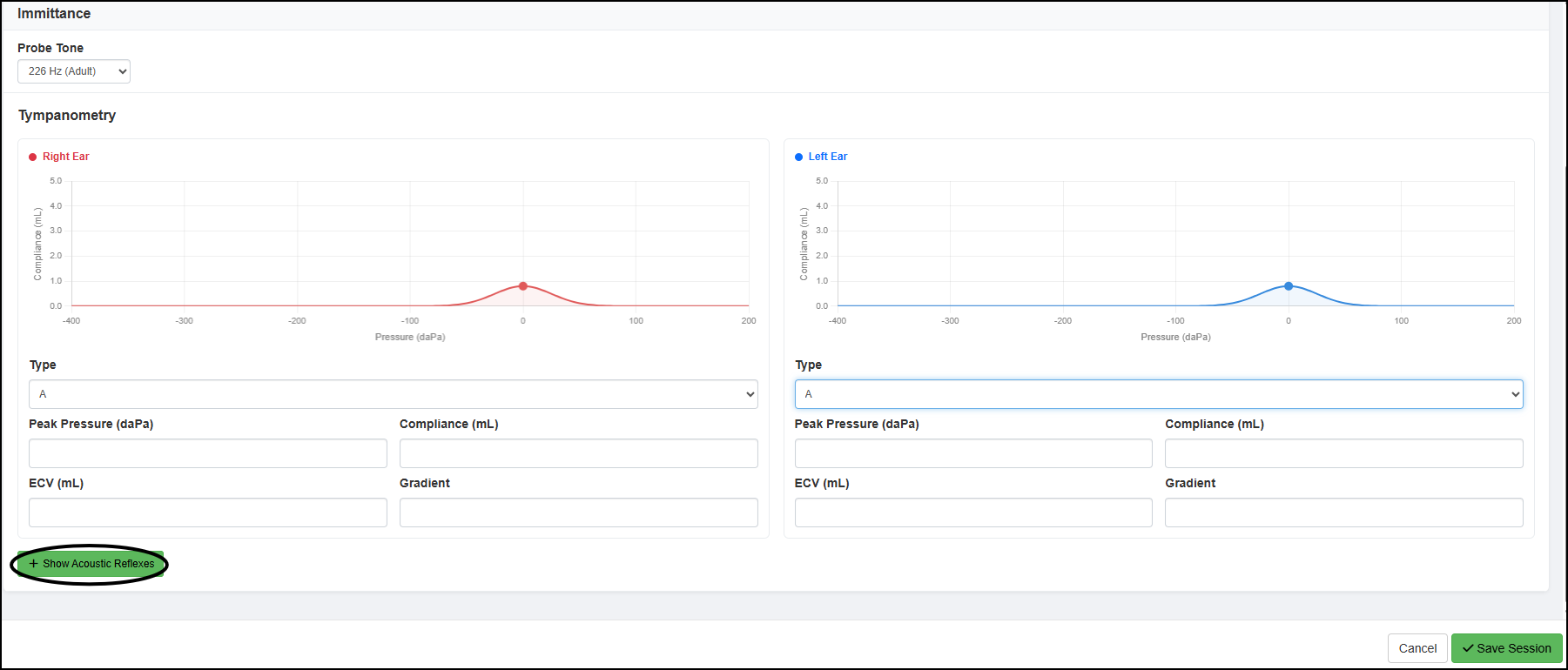
Task: Select the Right Ear ECV input field
Action: pyautogui.click(x=207, y=513)
